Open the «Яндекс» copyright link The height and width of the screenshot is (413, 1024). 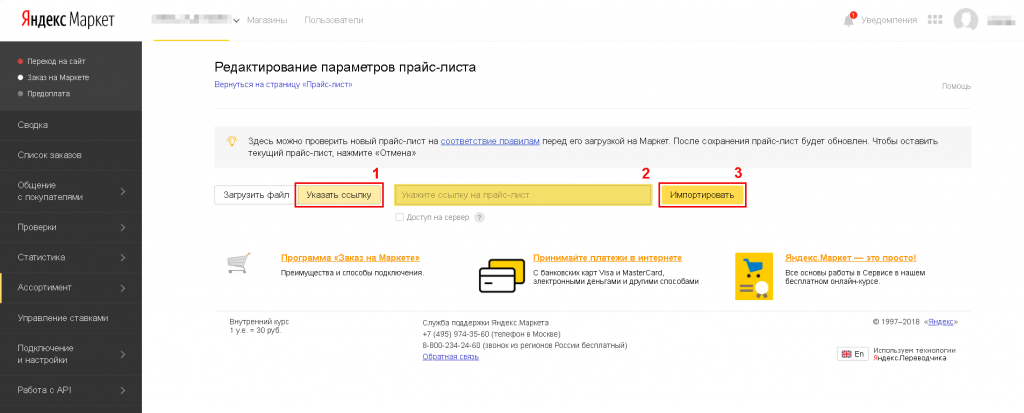tap(942, 322)
